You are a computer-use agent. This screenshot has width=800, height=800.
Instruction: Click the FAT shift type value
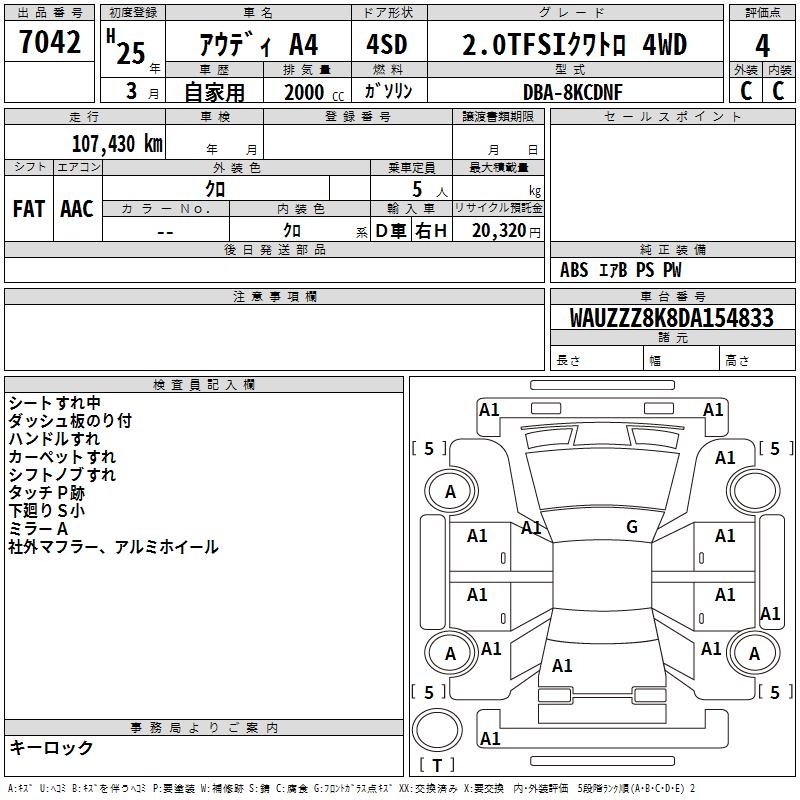(28, 208)
